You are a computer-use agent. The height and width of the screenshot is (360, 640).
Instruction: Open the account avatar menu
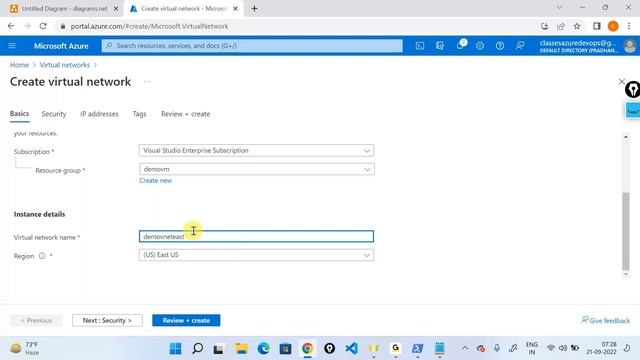(629, 46)
